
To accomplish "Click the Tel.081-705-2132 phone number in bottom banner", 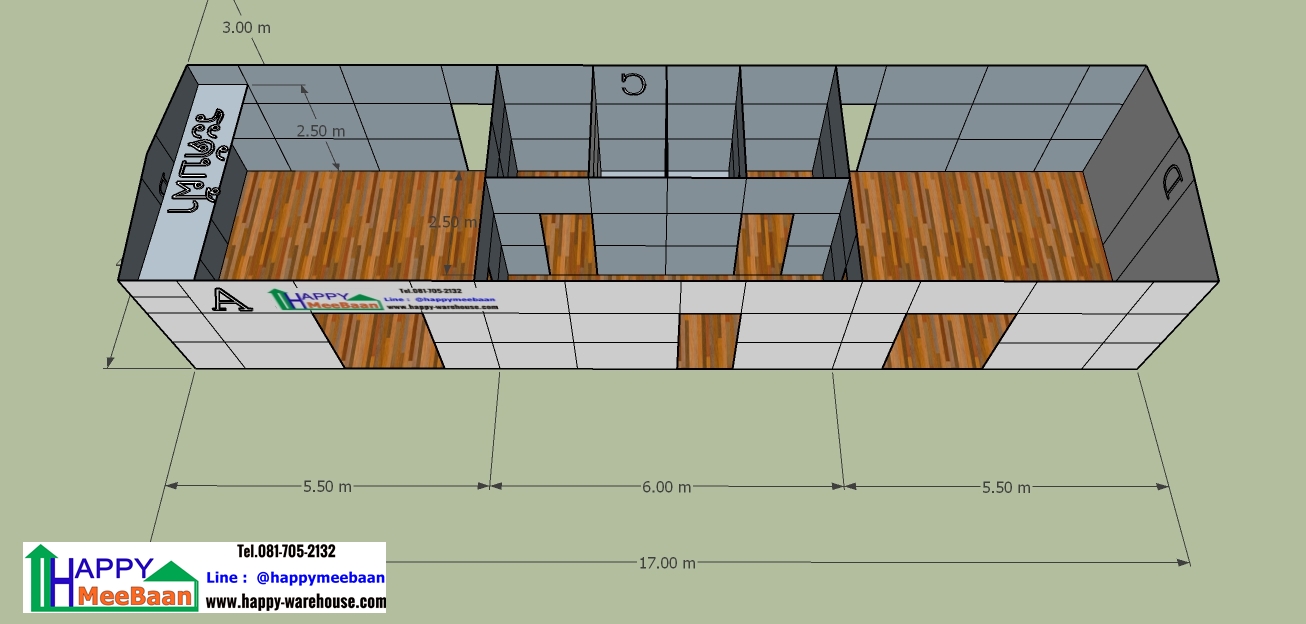I will [x=286, y=551].
